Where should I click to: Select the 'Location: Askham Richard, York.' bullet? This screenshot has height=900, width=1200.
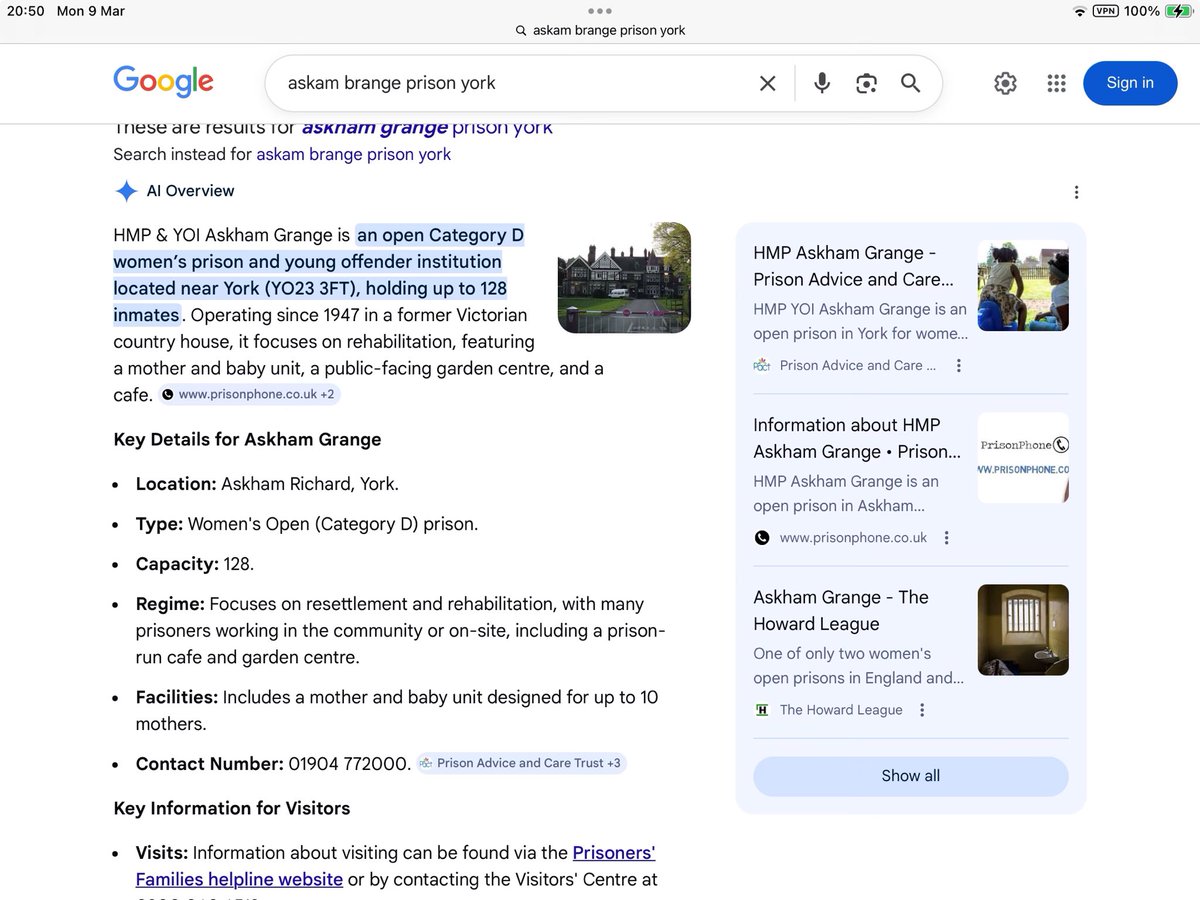point(267,484)
